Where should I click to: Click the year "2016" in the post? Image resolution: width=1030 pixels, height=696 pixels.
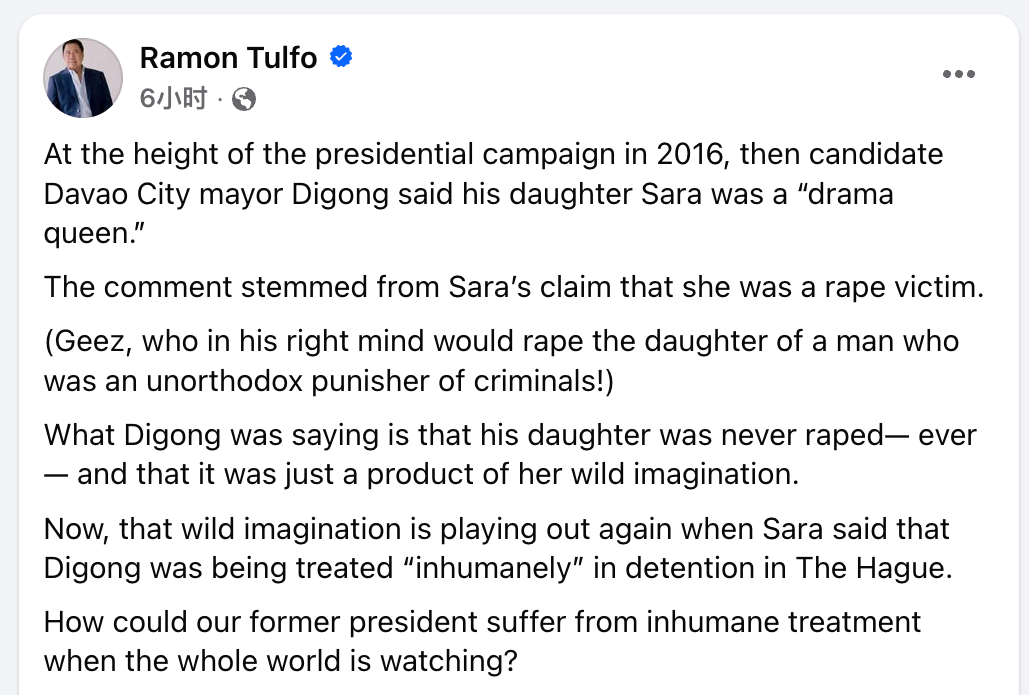point(693,155)
